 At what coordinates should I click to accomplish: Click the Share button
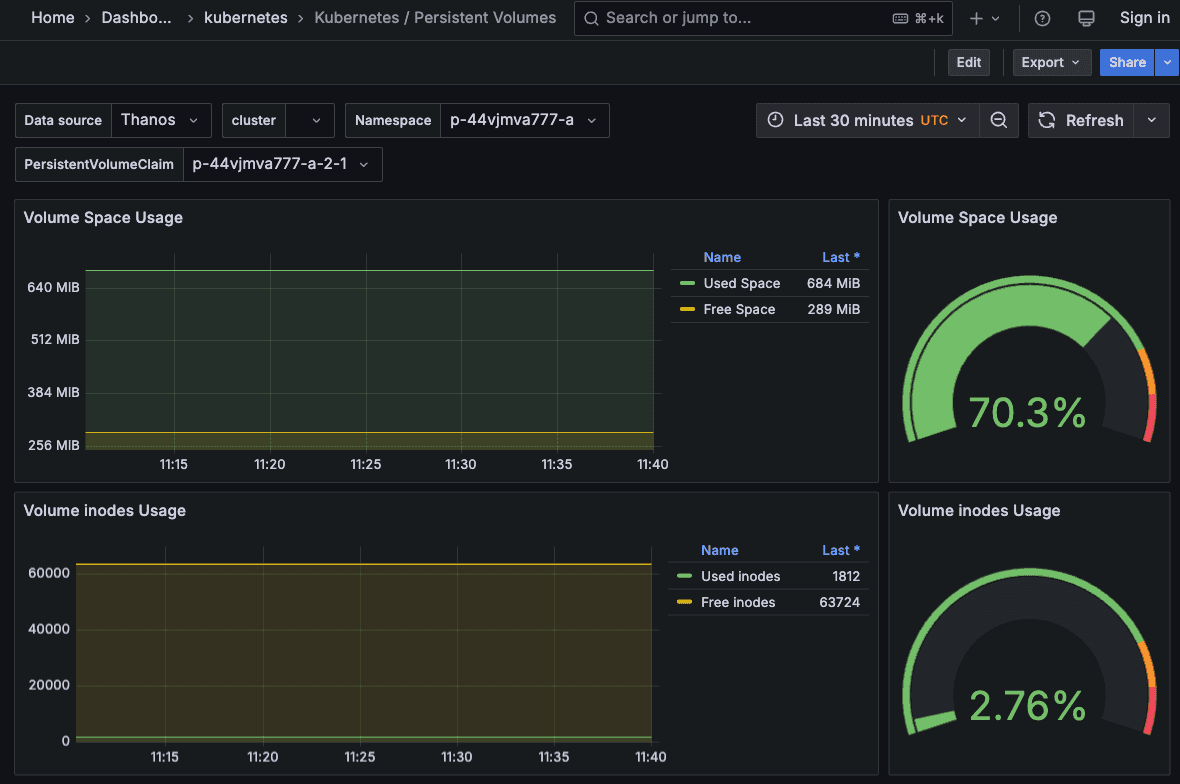pyautogui.click(x=1127, y=62)
